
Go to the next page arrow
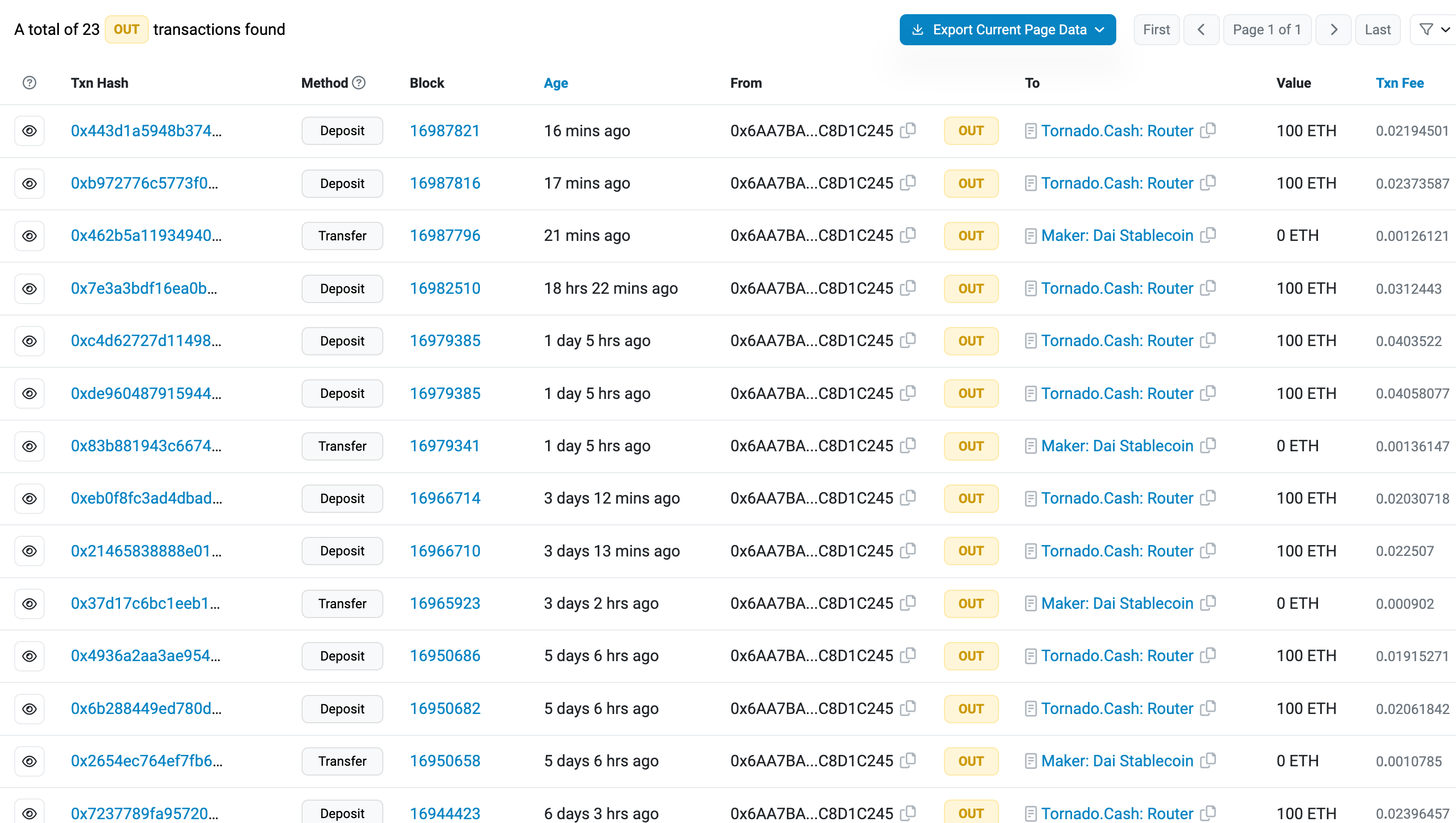(x=1333, y=29)
